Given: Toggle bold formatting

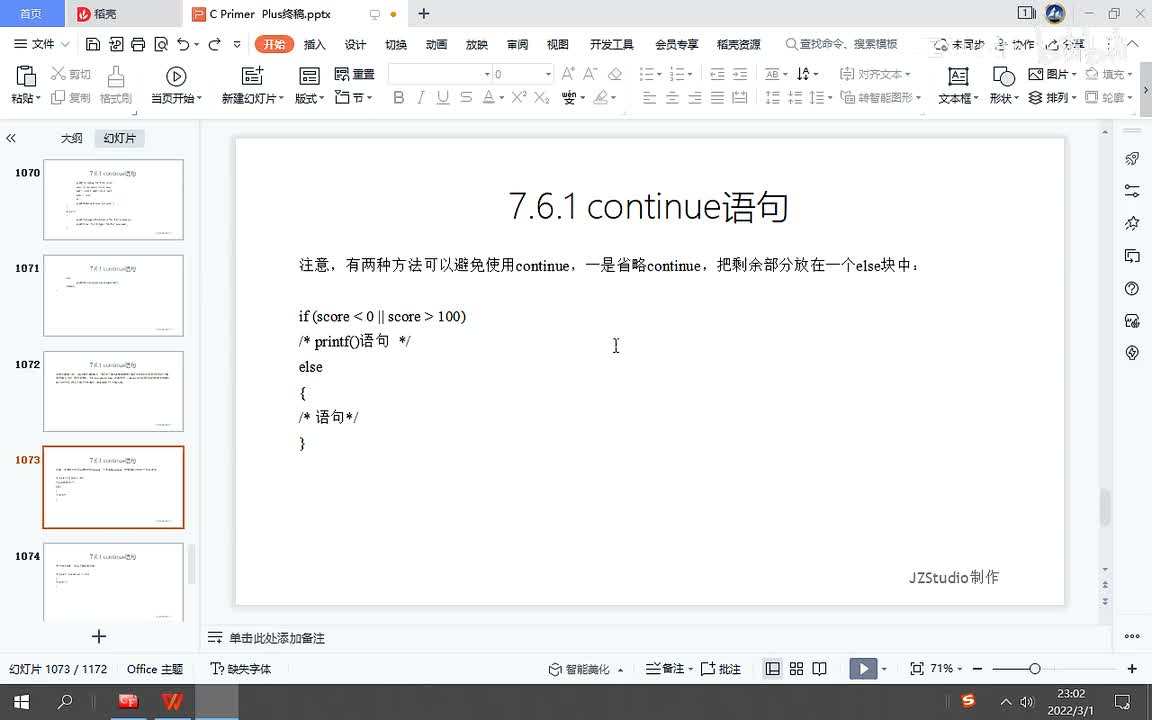Looking at the screenshot, I should [x=398, y=97].
